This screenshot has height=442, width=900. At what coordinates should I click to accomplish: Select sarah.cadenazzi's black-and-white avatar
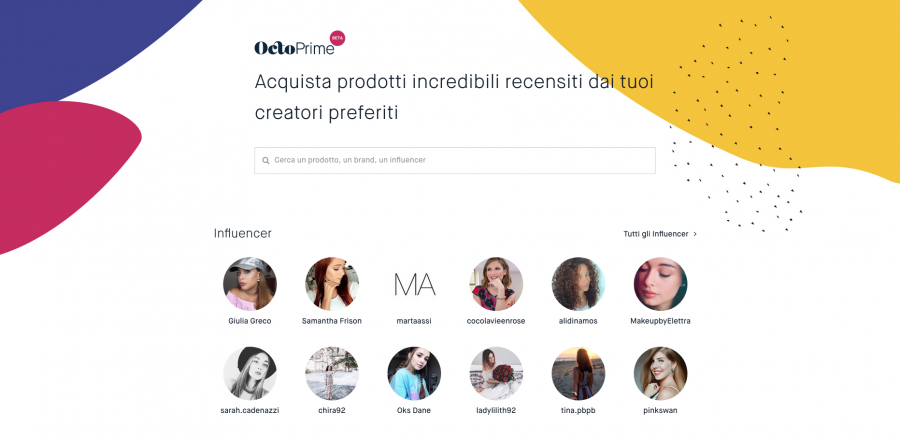(x=250, y=373)
